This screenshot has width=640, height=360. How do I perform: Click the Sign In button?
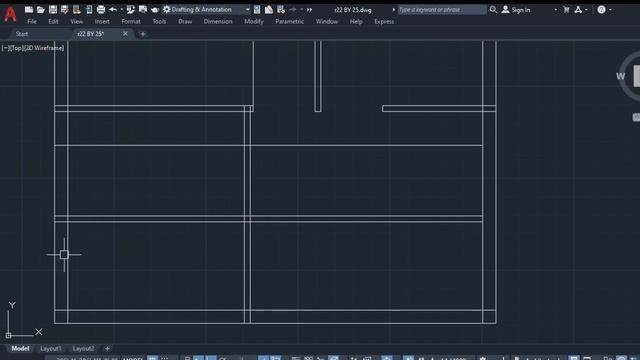pyautogui.click(x=516, y=9)
